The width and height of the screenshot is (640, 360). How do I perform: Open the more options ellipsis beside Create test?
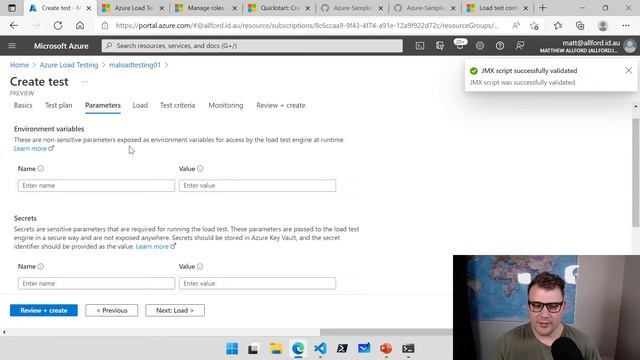[84, 82]
